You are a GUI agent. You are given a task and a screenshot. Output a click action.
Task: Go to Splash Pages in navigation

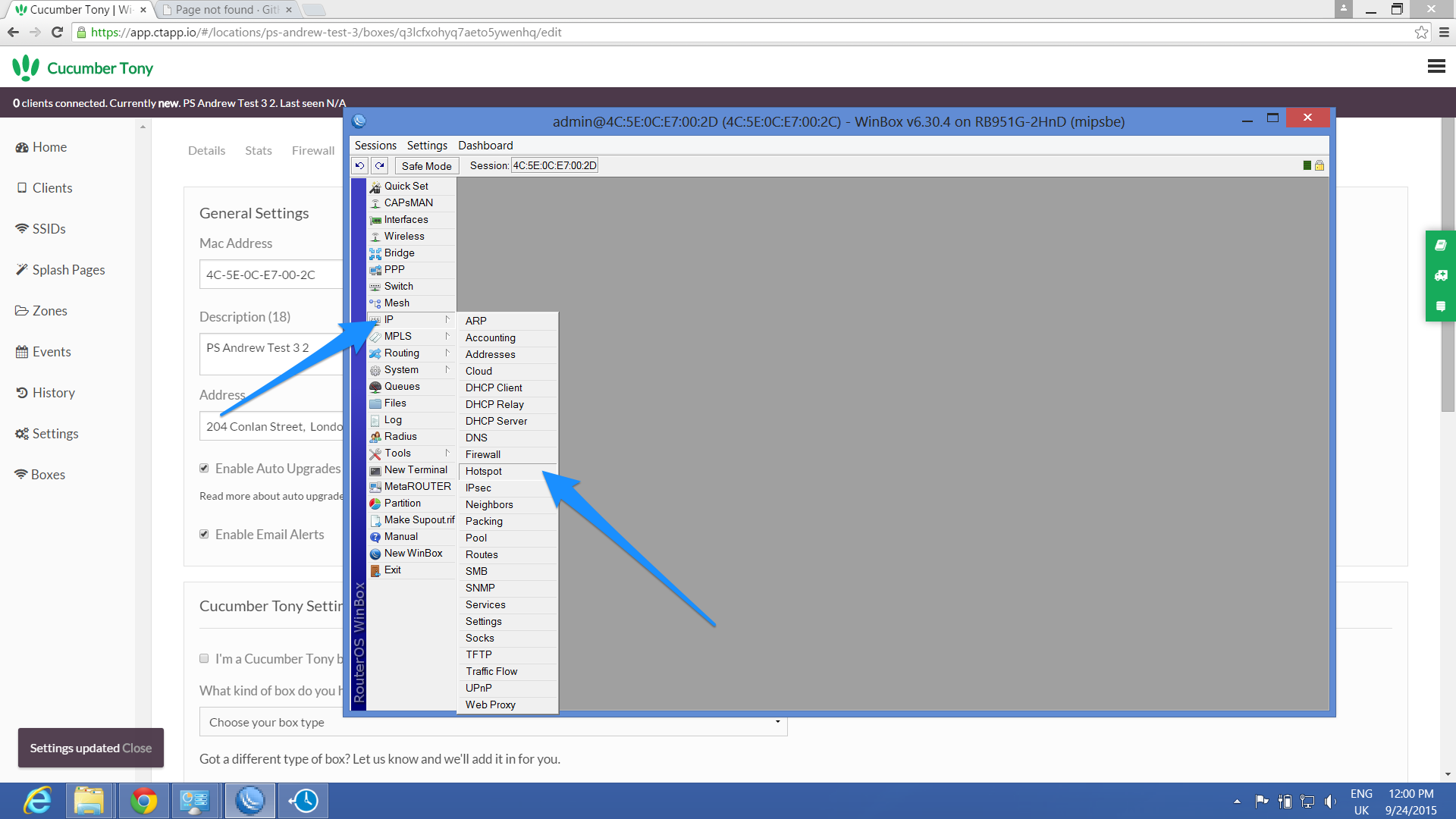tap(61, 269)
